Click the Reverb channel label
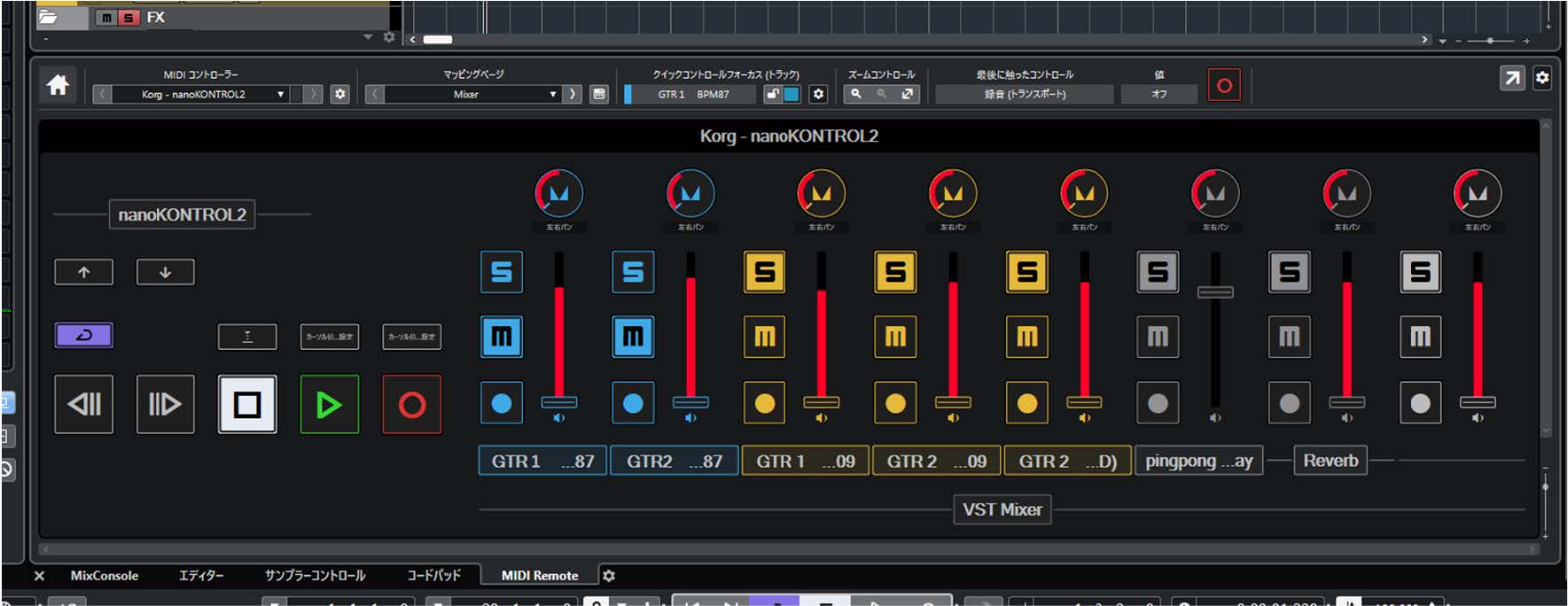 click(x=1330, y=461)
